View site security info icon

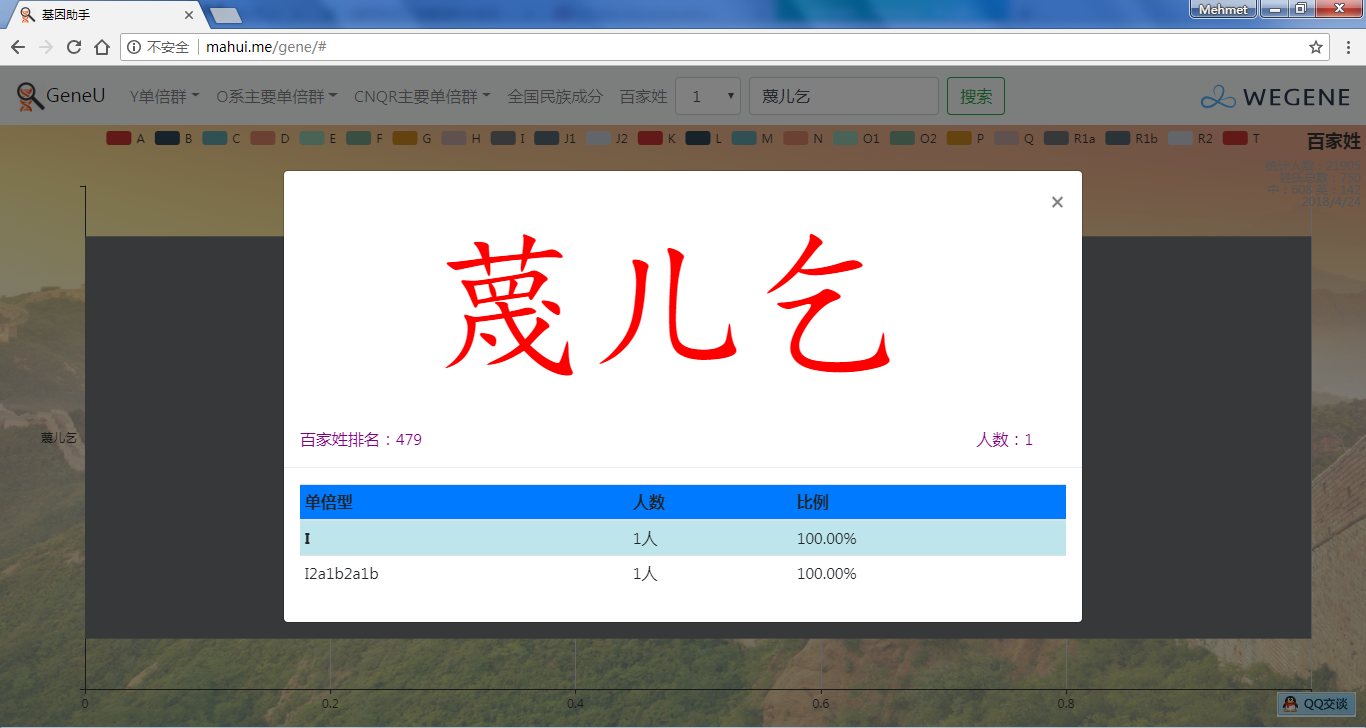(134, 47)
